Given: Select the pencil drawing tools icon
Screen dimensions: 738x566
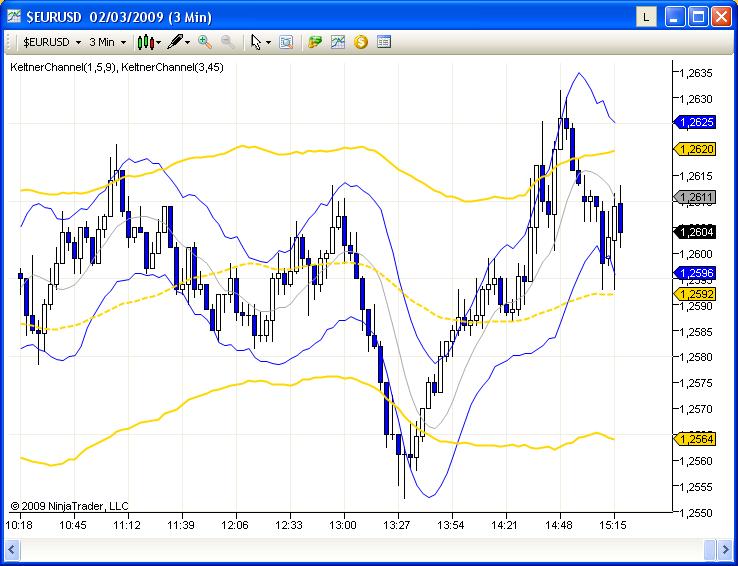Looking at the screenshot, I should [175, 42].
